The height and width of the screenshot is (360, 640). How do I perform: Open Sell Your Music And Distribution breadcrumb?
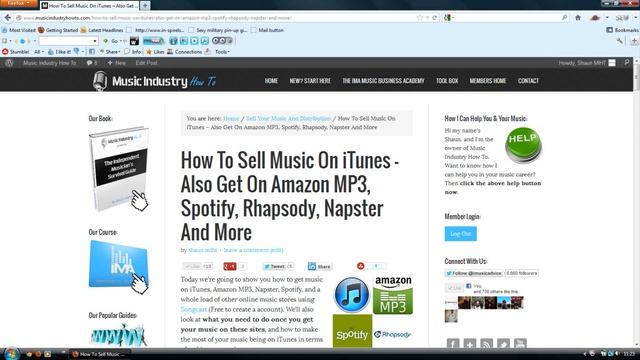coord(288,118)
